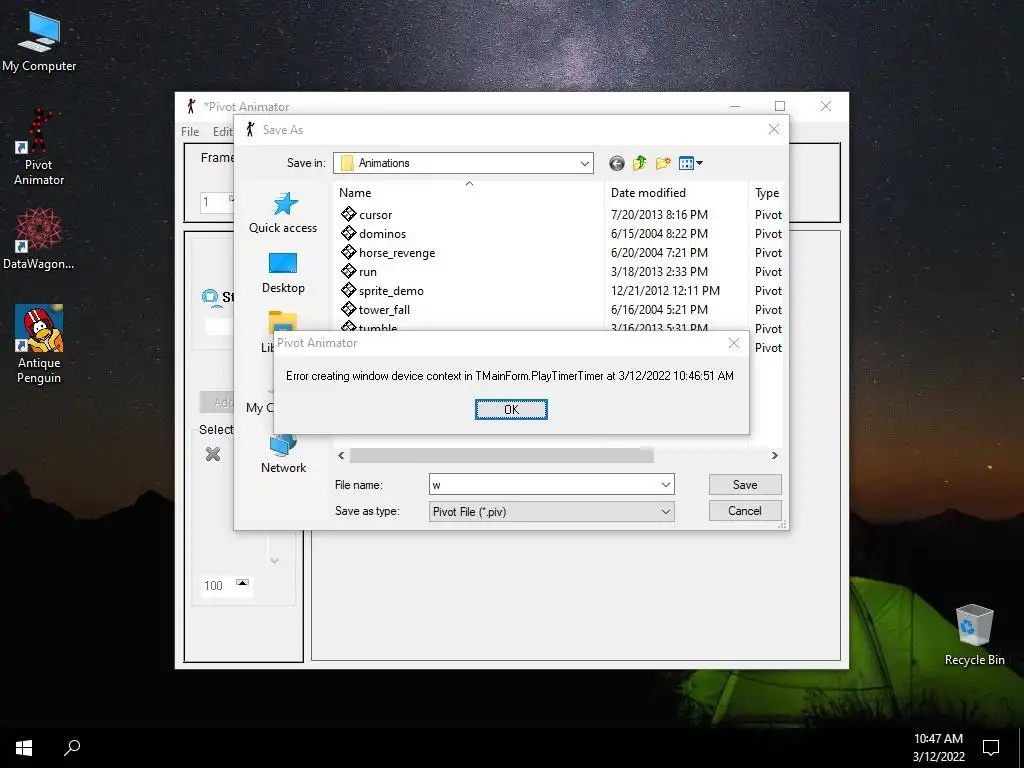Click date 12/21/2012 12:11 PM of sprite_demo

tap(665, 291)
